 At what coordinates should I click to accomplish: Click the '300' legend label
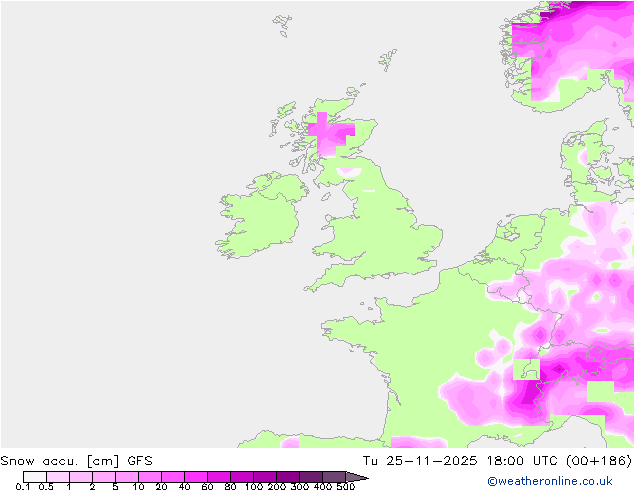[x=300, y=486]
